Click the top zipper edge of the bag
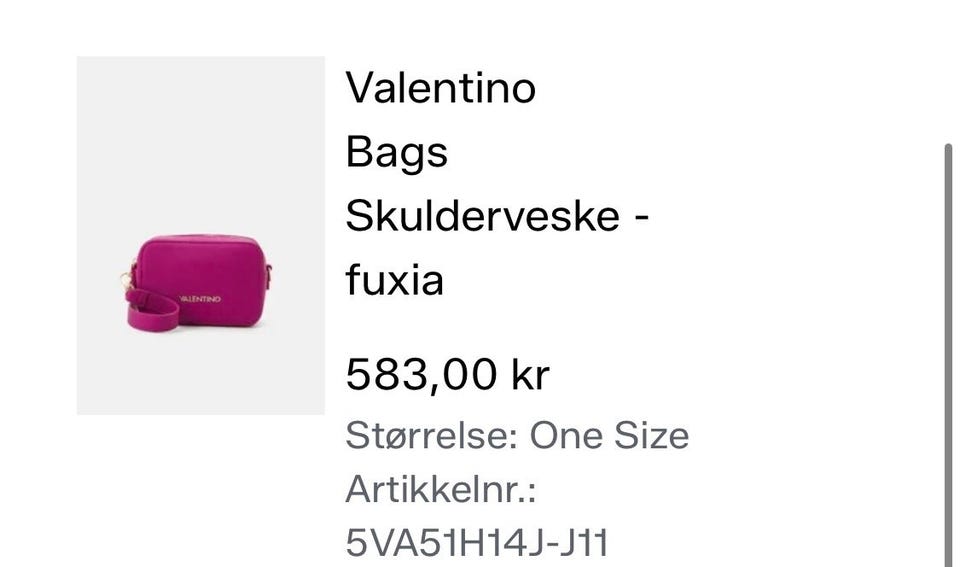The image size is (960, 567). point(200,239)
